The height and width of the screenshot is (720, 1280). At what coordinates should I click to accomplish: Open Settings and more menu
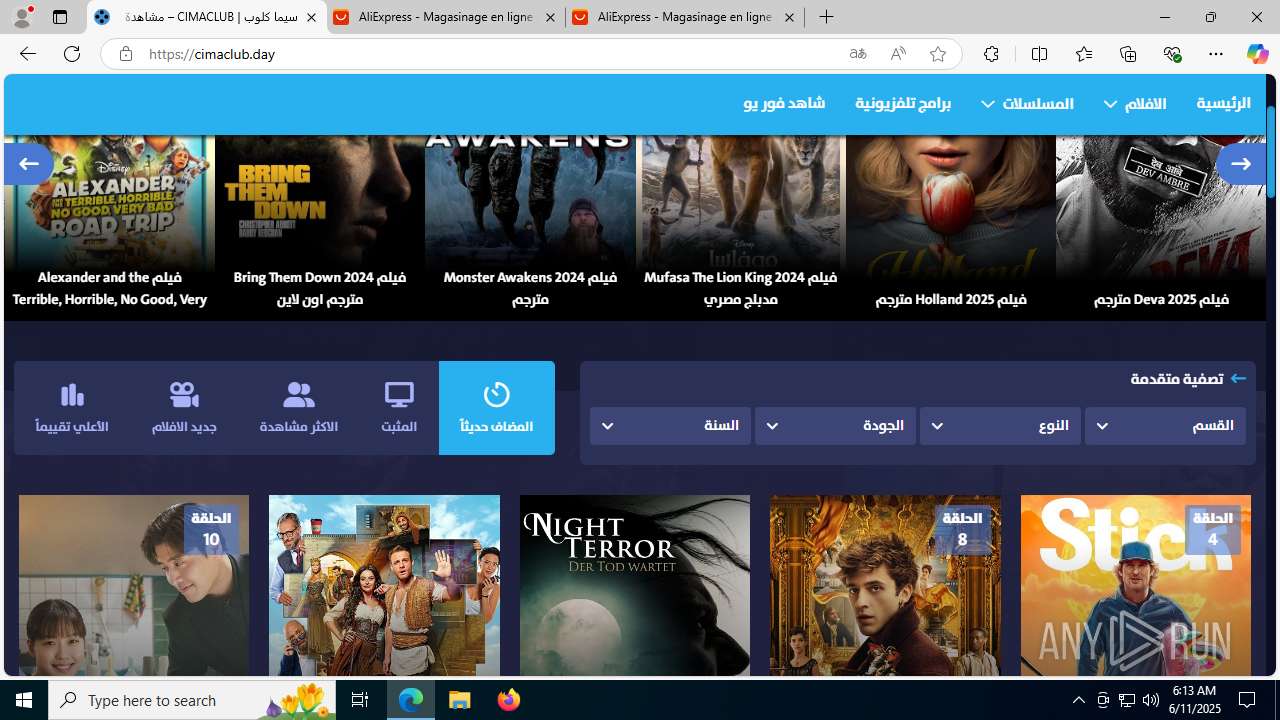coord(1216,54)
